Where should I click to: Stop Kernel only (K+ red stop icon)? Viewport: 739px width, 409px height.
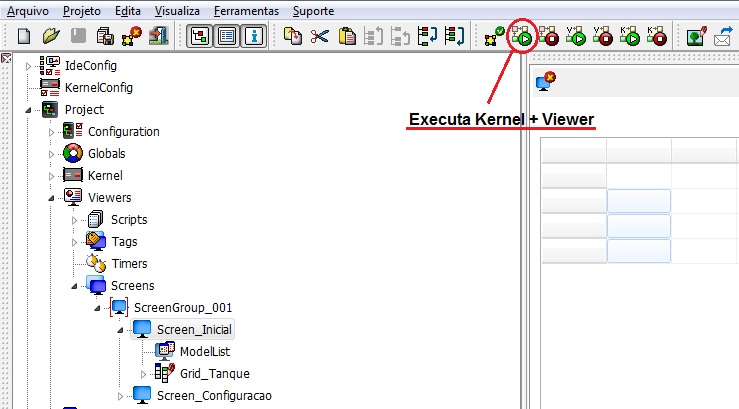657,36
